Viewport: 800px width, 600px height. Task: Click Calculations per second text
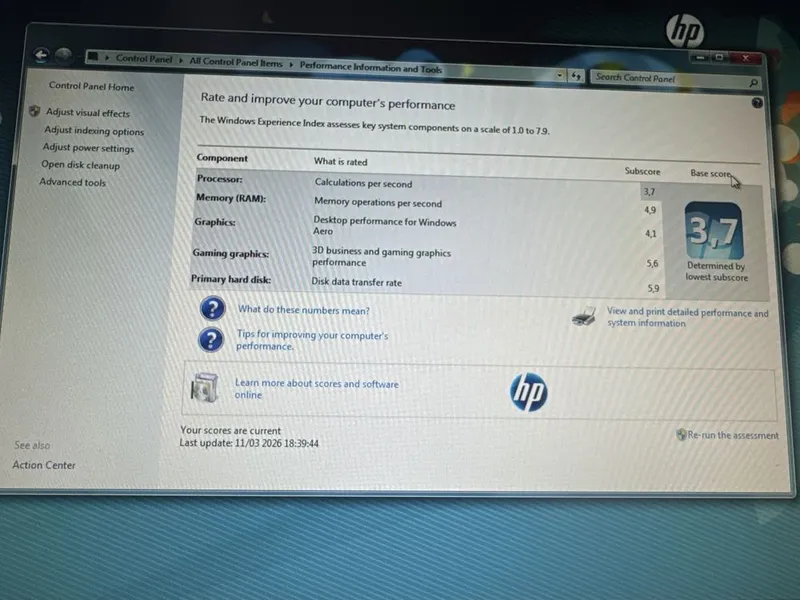(x=363, y=183)
